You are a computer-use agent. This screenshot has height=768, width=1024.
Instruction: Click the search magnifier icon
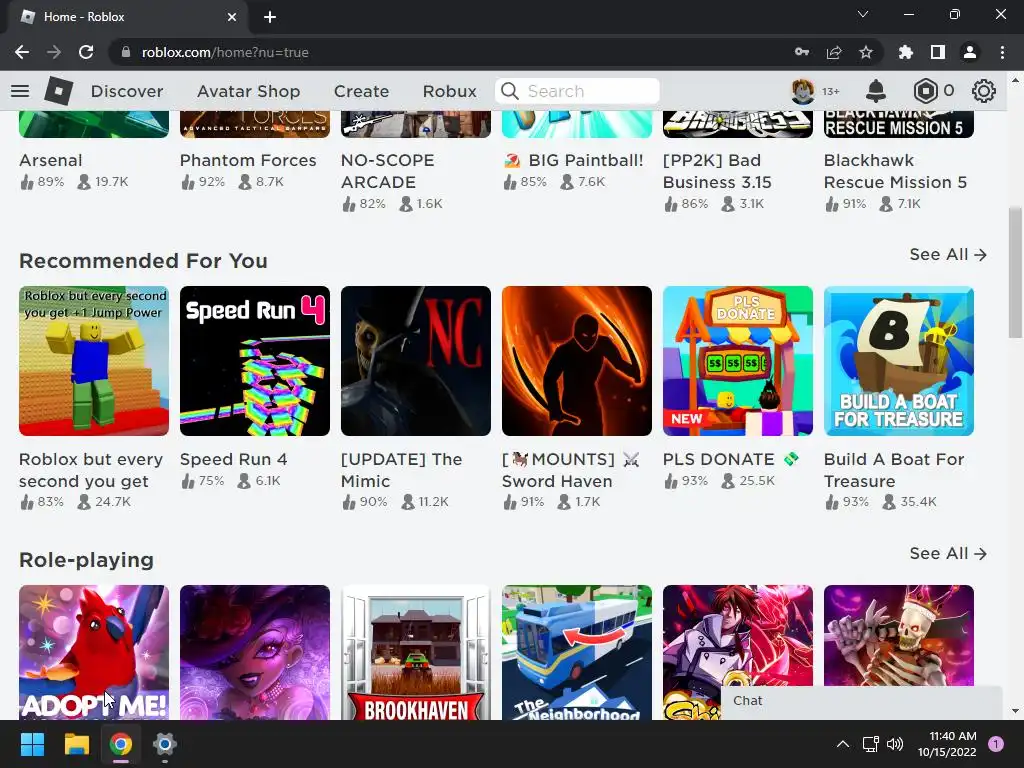click(509, 91)
